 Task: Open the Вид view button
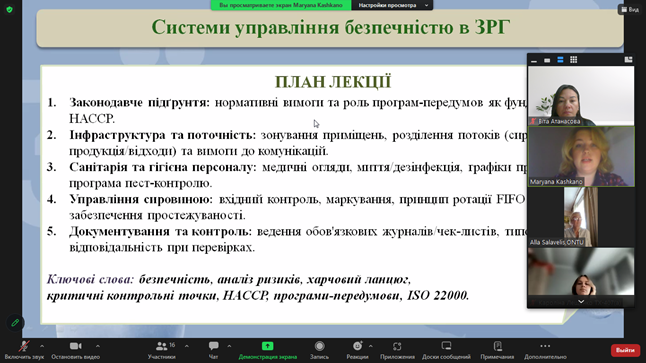[x=630, y=9]
